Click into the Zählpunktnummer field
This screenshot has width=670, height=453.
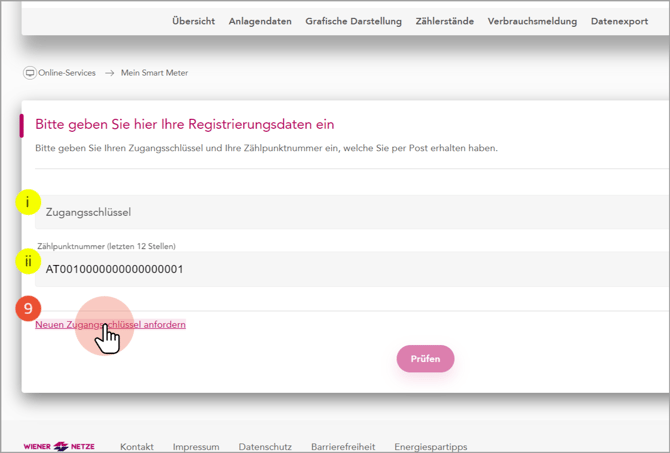[352, 269]
